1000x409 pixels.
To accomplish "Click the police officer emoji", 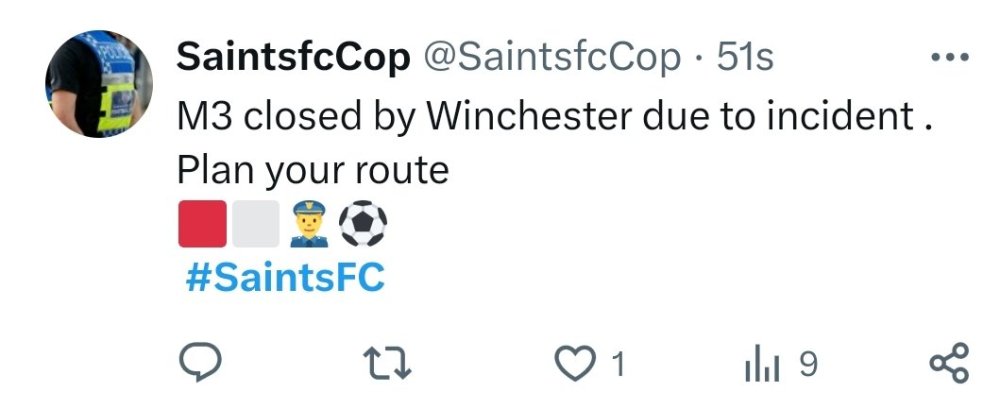I will [309, 224].
